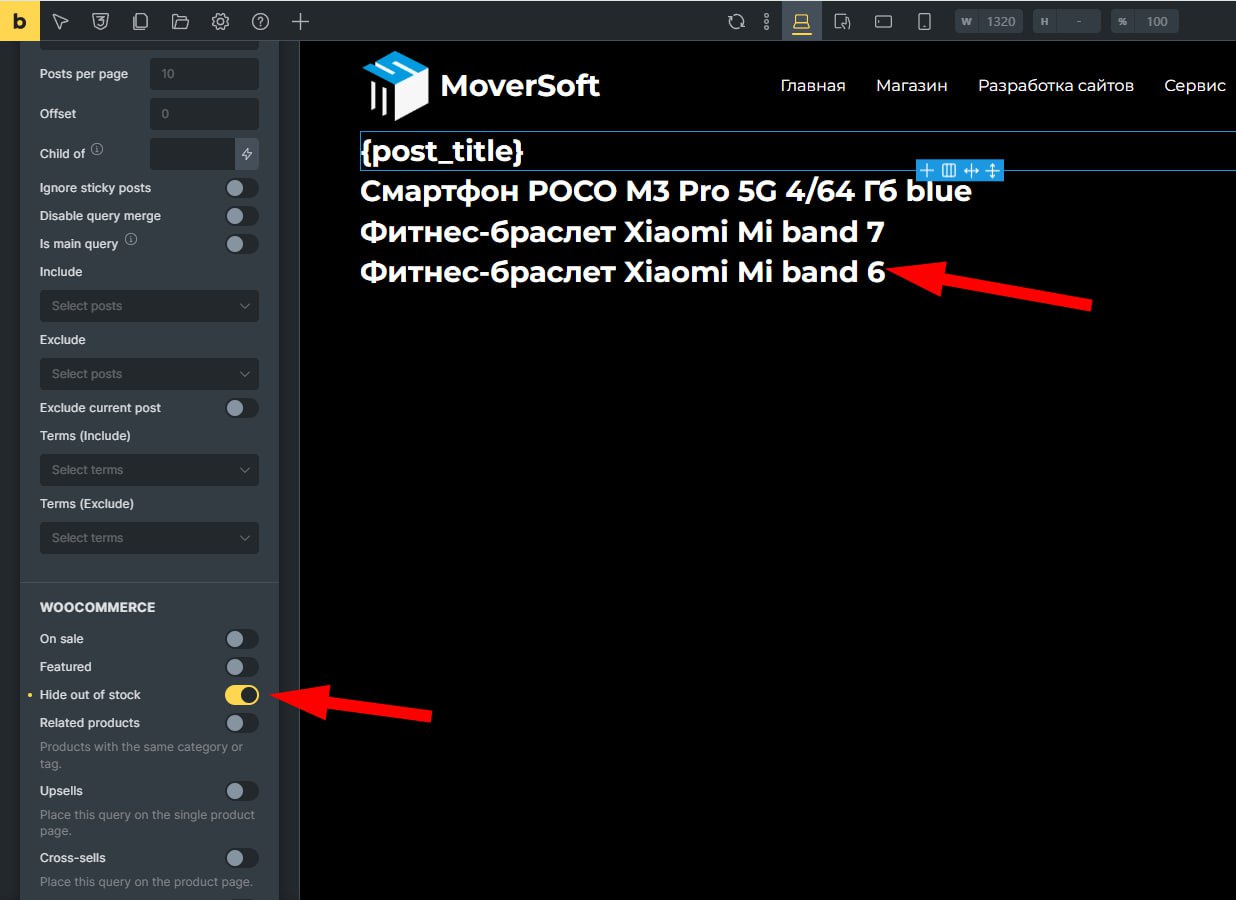The width and height of the screenshot is (1236, 900).
Task: Click the canvas width W field showing 1320
Action: [989, 21]
